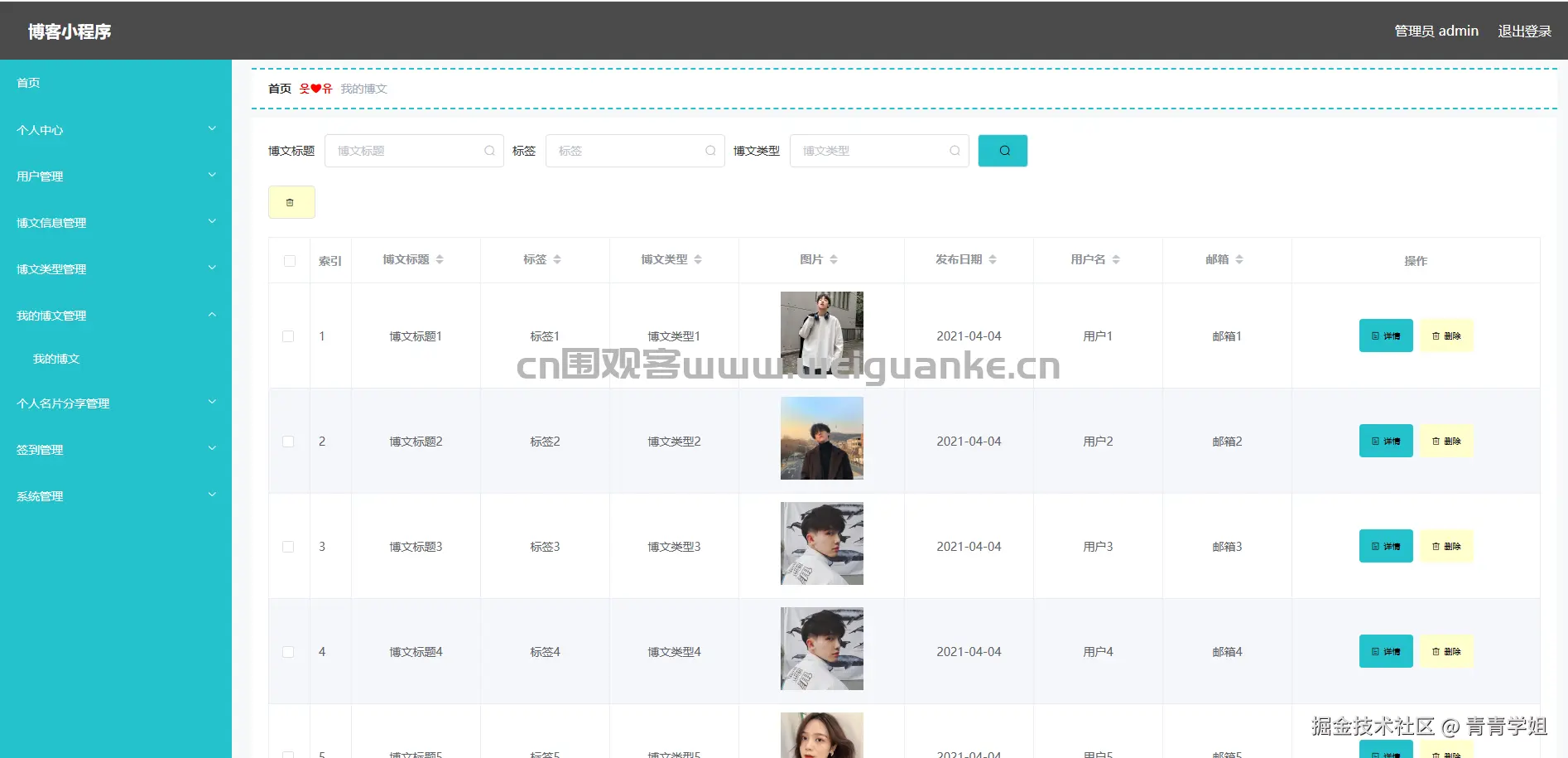Select 我的博文 submenu item
1568x758 pixels.
(116, 359)
